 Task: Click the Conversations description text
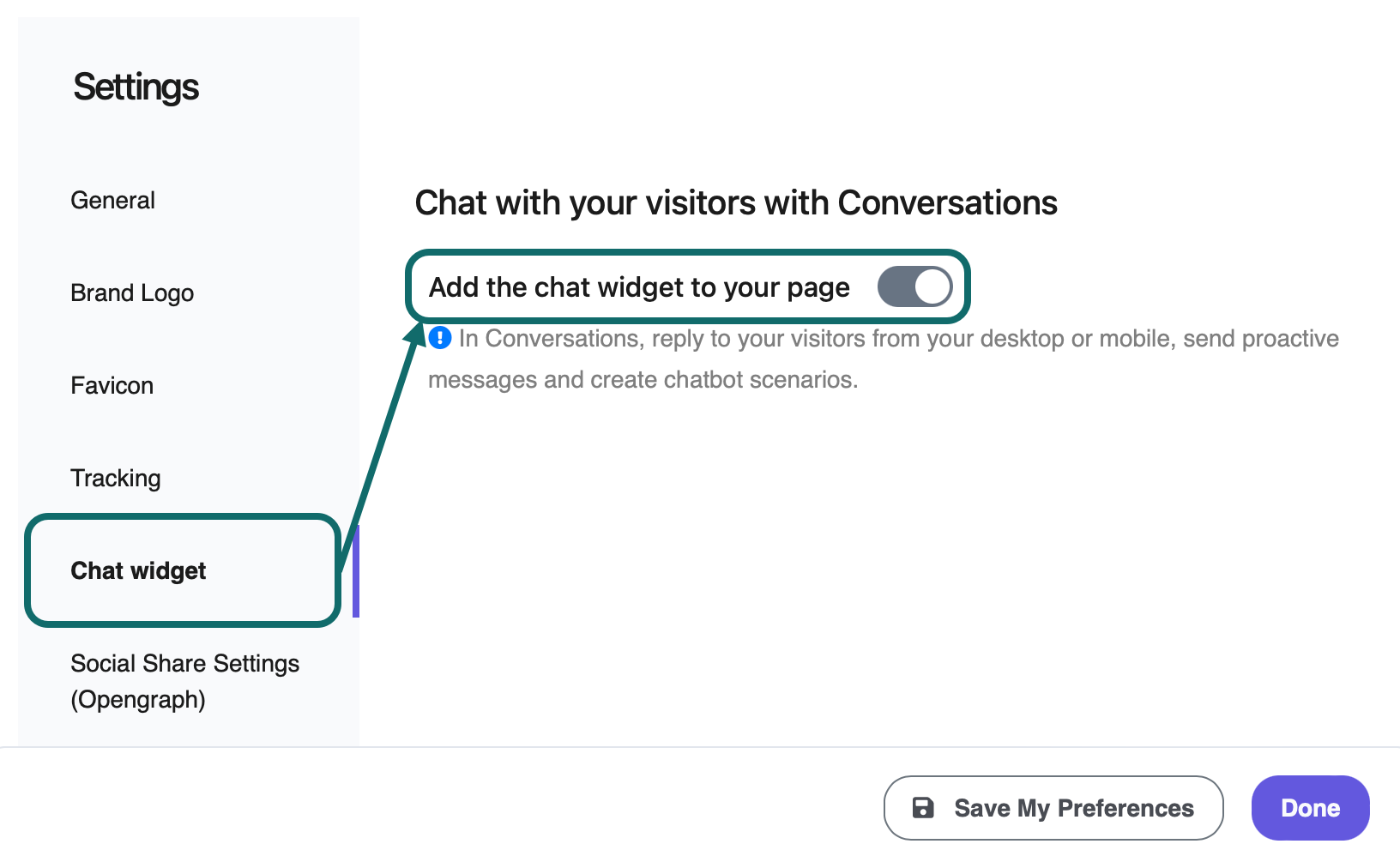click(x=884, y=359)
